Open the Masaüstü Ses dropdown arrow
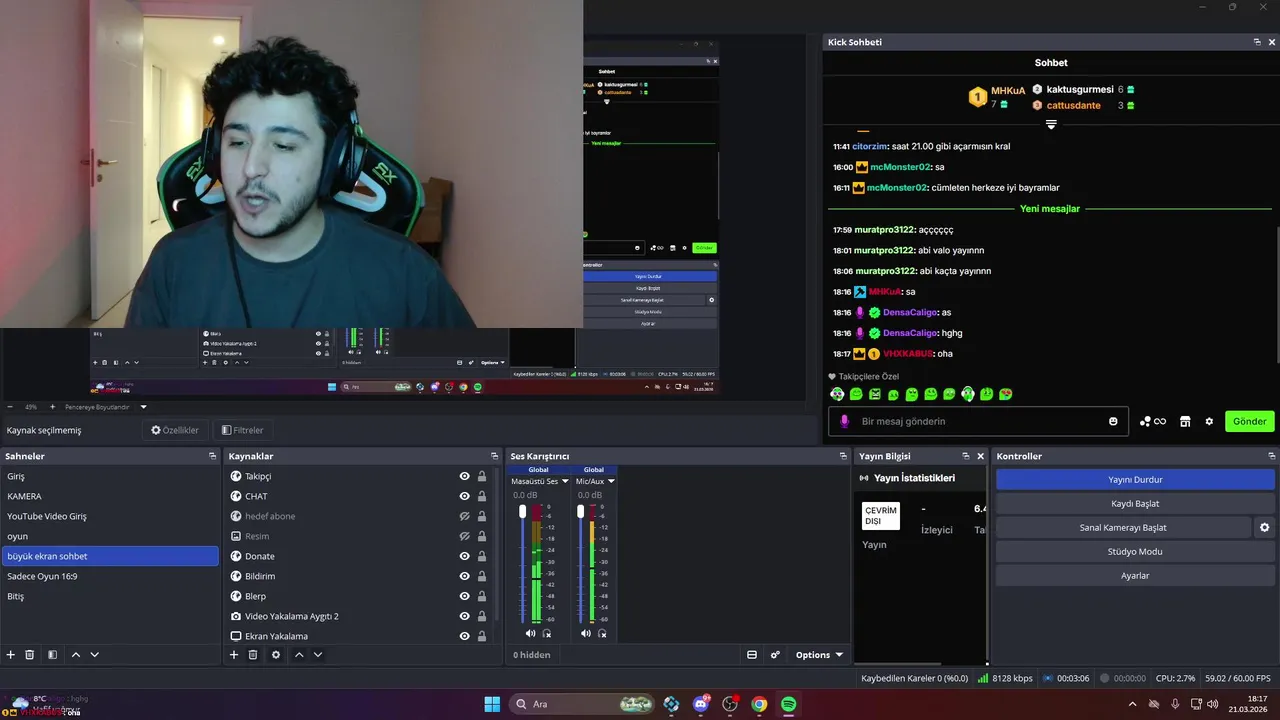Image resolution: width=1280 pixels, height=720 pixels. click(565, 481)
